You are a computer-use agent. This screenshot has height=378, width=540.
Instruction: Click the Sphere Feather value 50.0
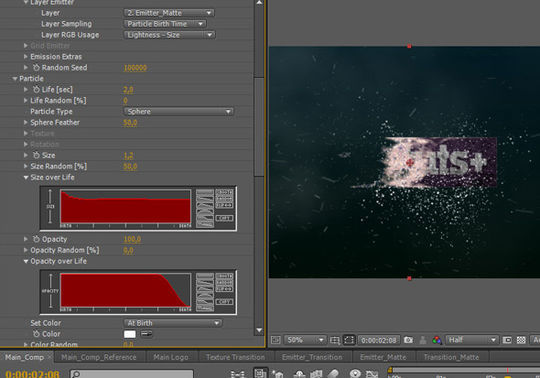[x=130, y=123]
